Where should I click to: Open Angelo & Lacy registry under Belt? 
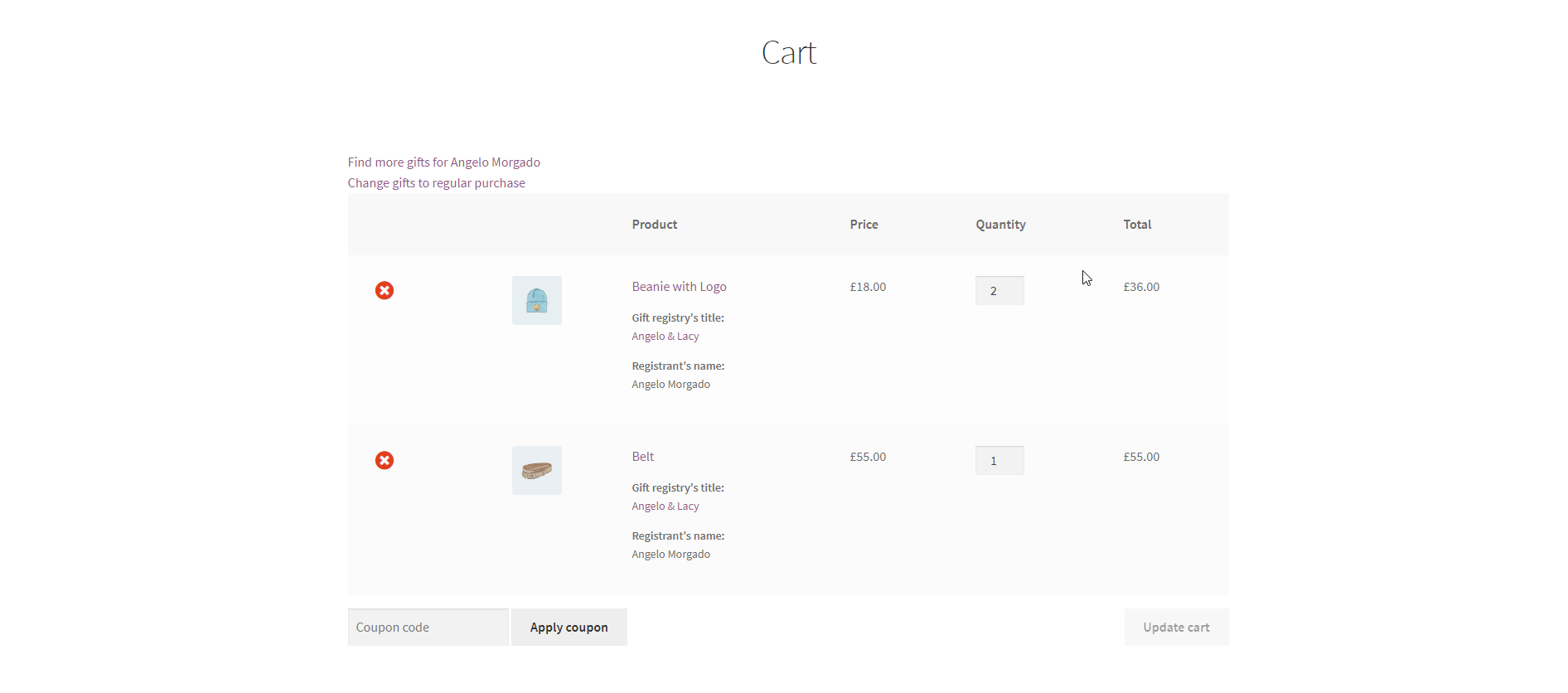pos(665,506)
